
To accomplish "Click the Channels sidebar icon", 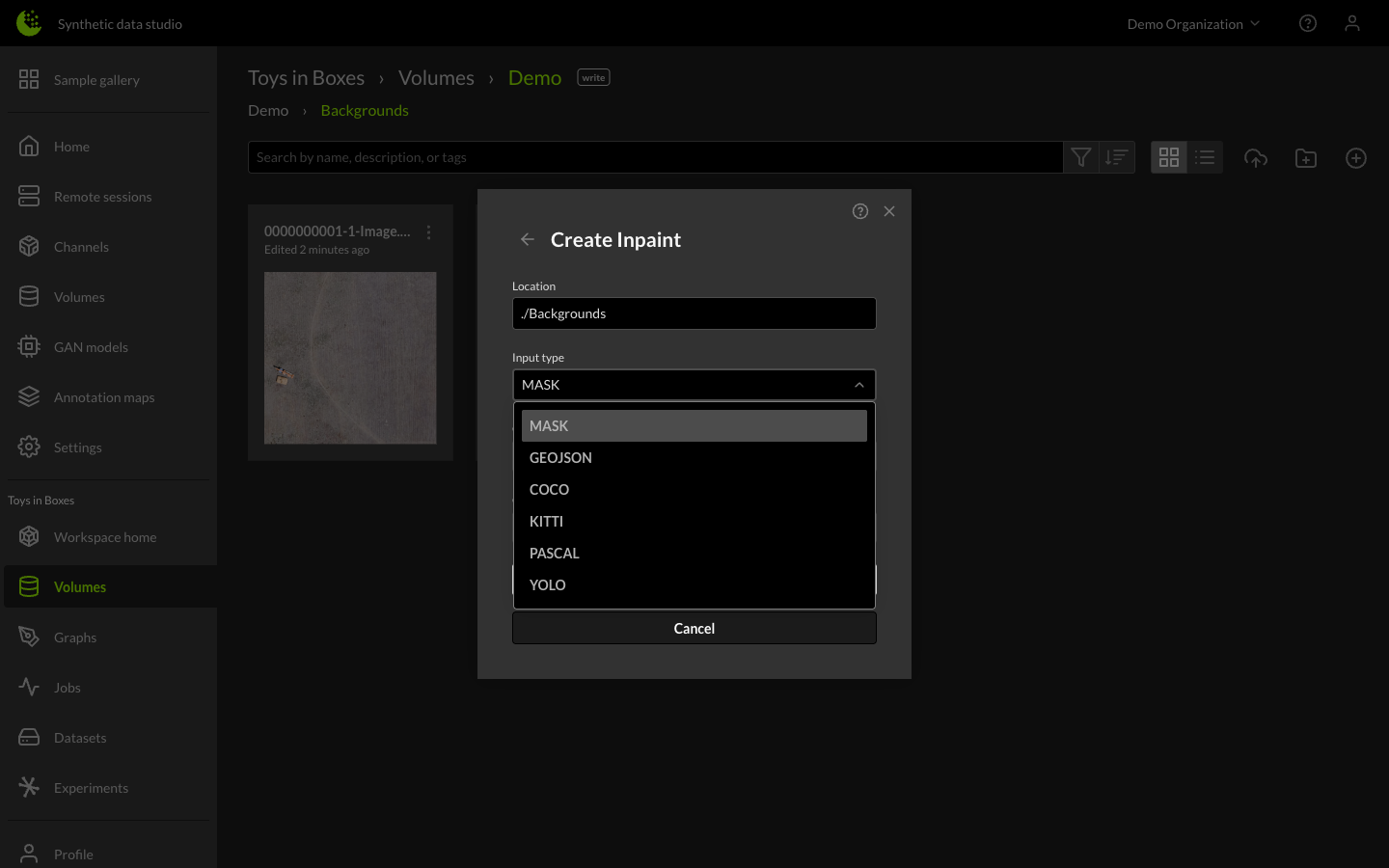I will pos(29,246).
